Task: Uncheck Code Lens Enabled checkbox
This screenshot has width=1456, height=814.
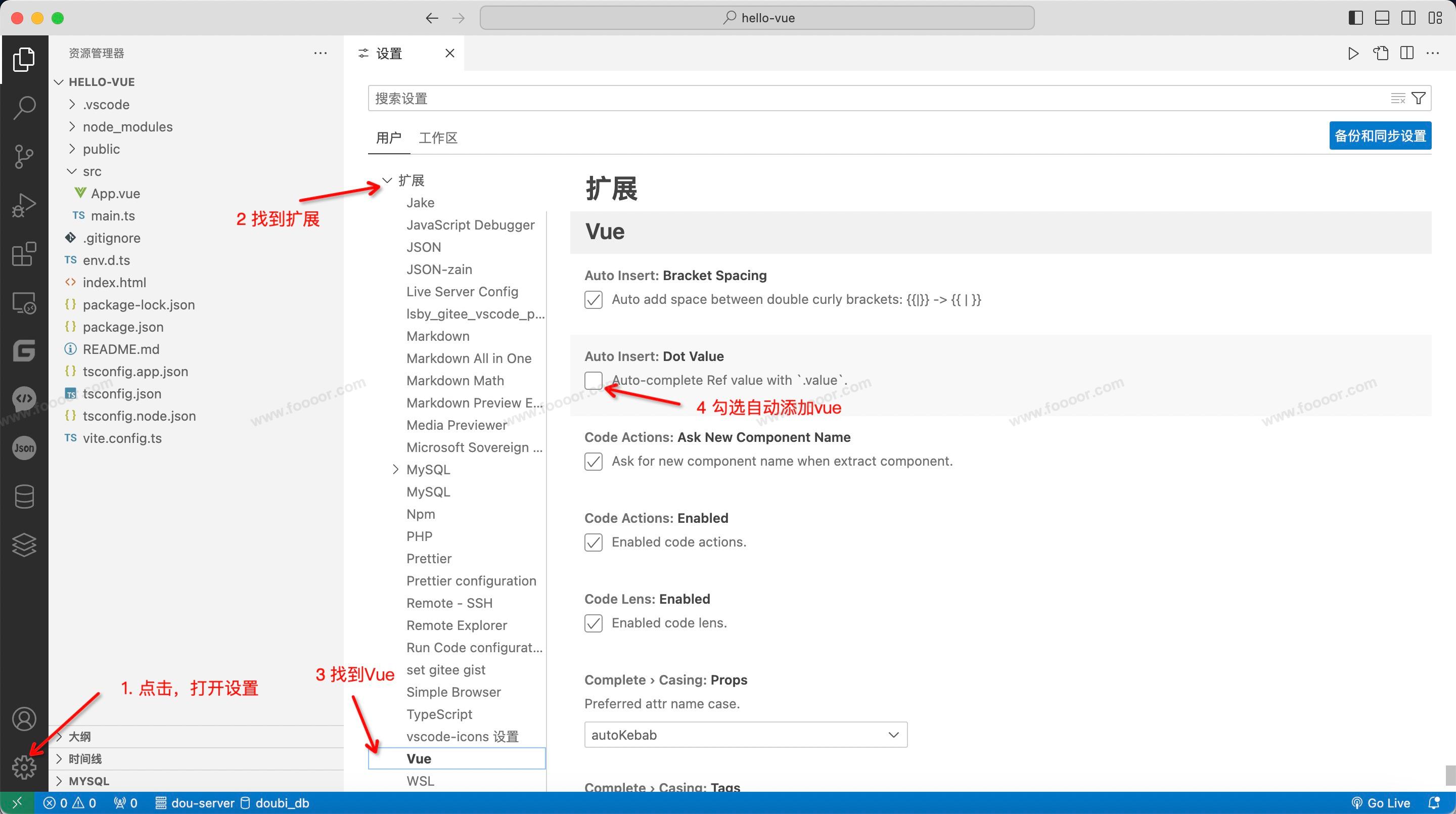Action: coord(593,623)
